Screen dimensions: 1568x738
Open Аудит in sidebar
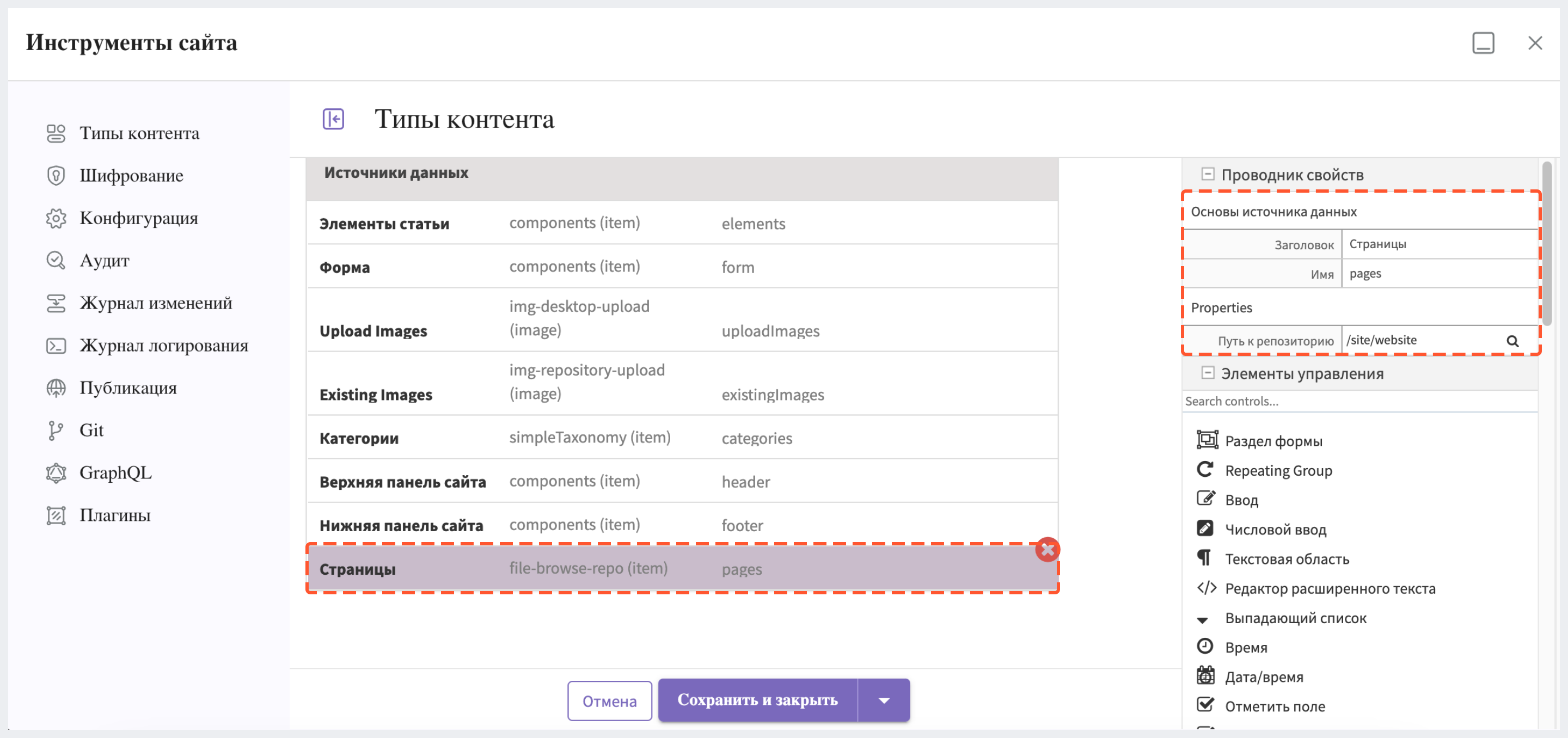(x=104, y=260)
